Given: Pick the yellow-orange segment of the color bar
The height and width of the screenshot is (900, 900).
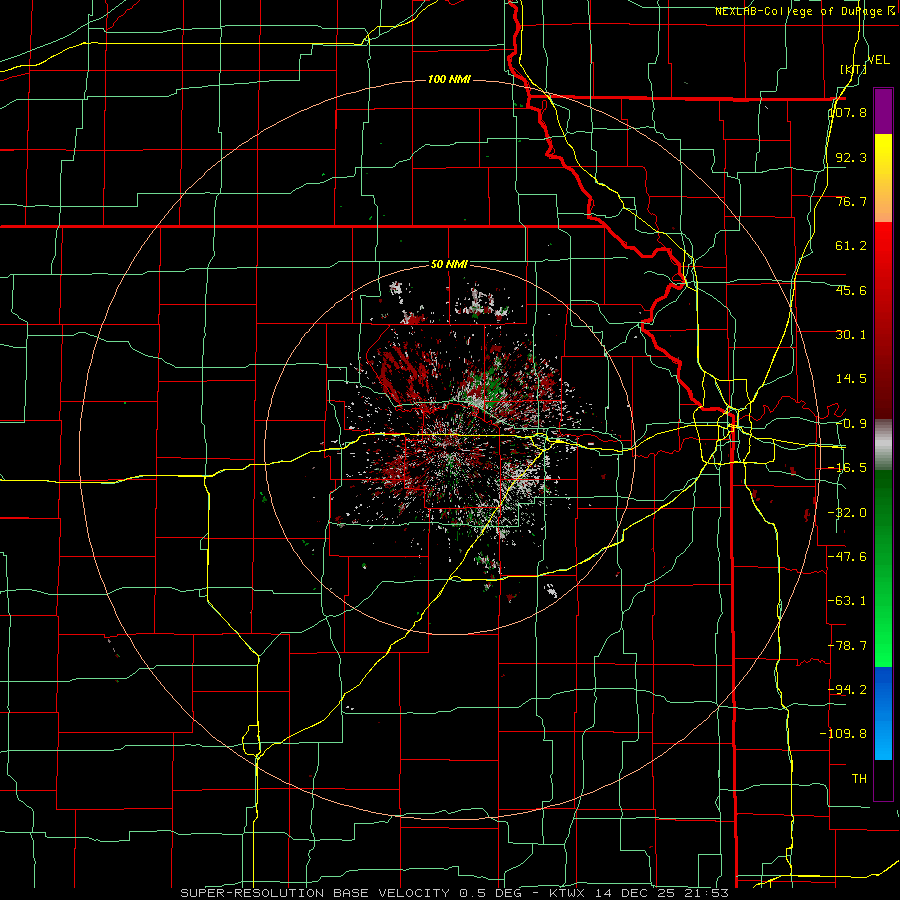Looking at the screenshot, I should click(x=883, y=178).
